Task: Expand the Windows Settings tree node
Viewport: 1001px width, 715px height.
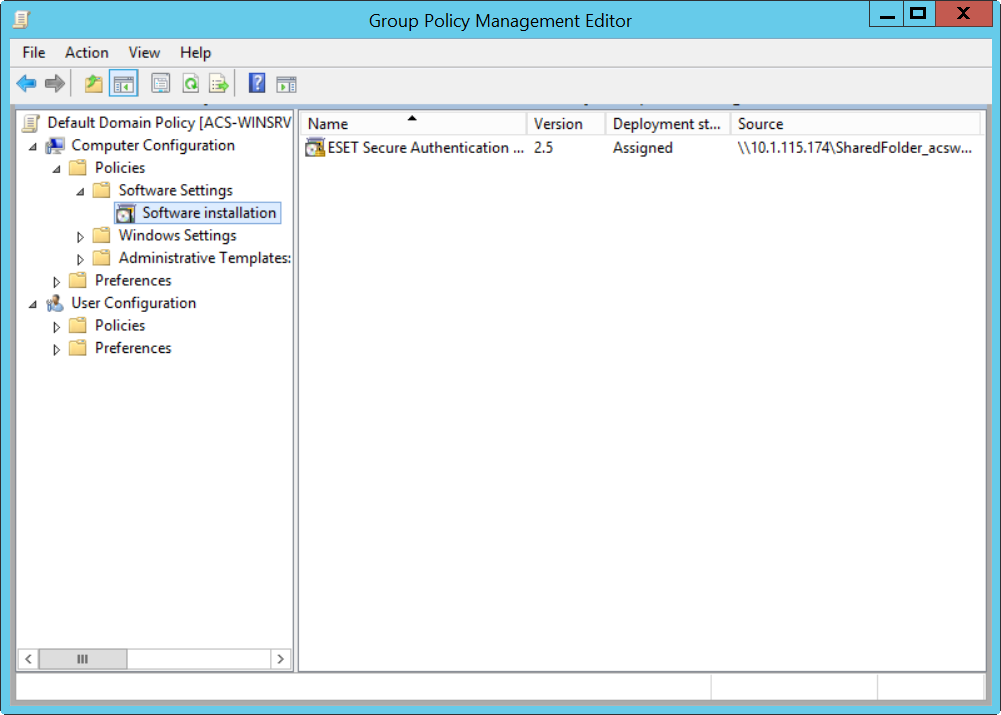Action: click(80, 235)
